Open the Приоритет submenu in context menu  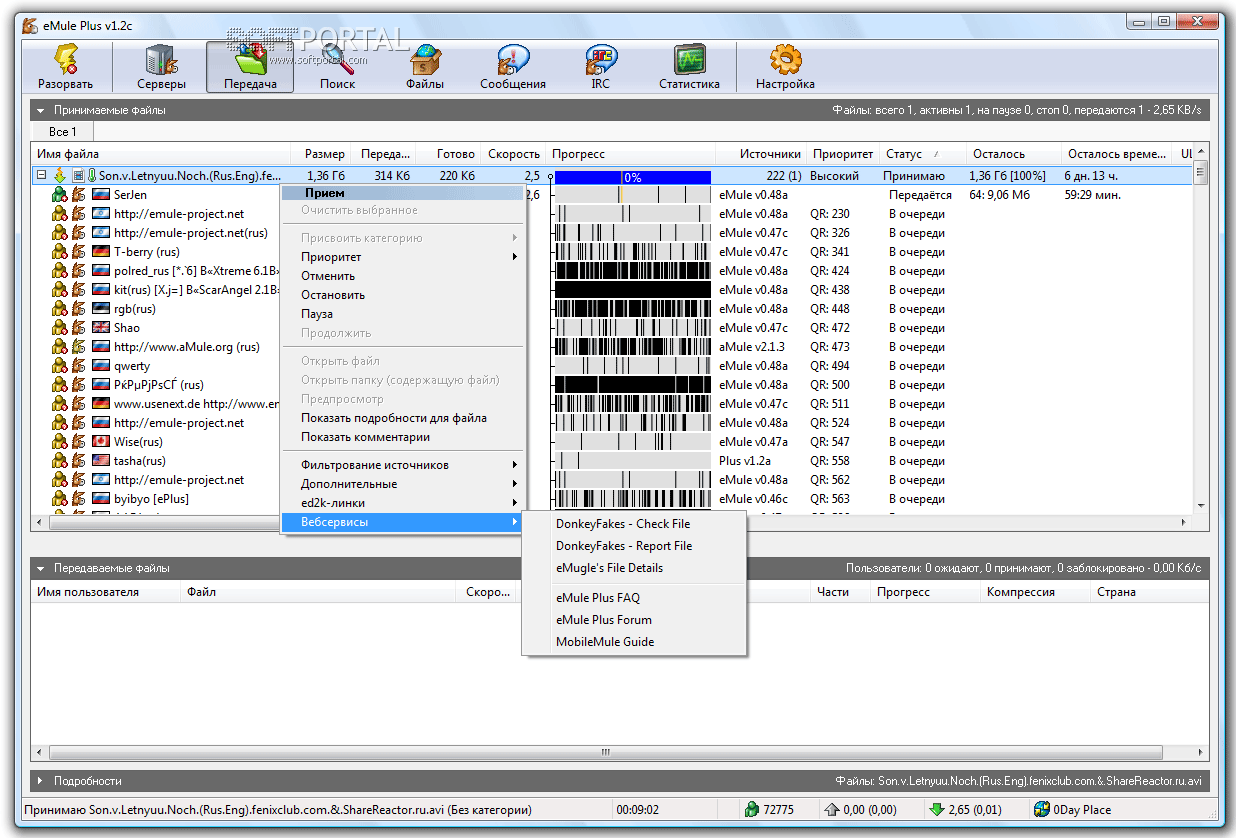click(331, 257)
